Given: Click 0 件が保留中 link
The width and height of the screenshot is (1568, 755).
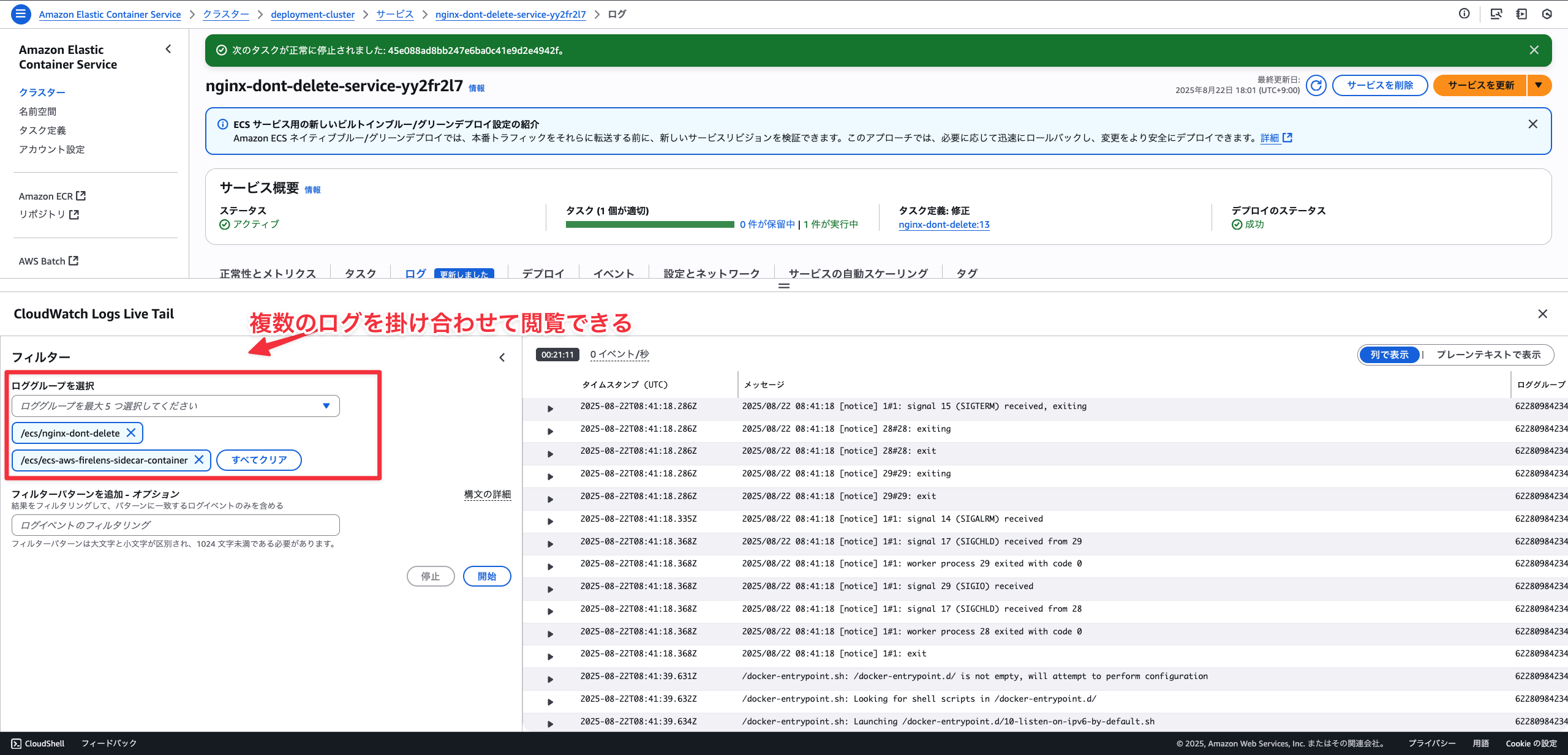Looking at the screenshot, I should point(767,224).
